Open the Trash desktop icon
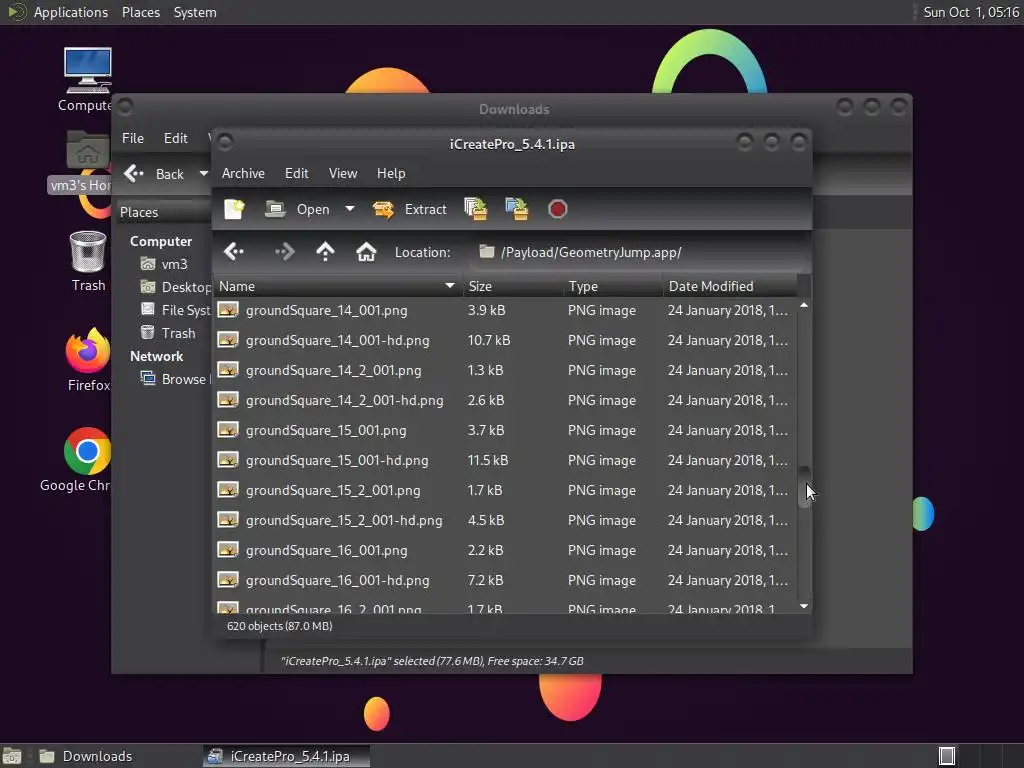The image size is (1024, 768). (88, 261)
